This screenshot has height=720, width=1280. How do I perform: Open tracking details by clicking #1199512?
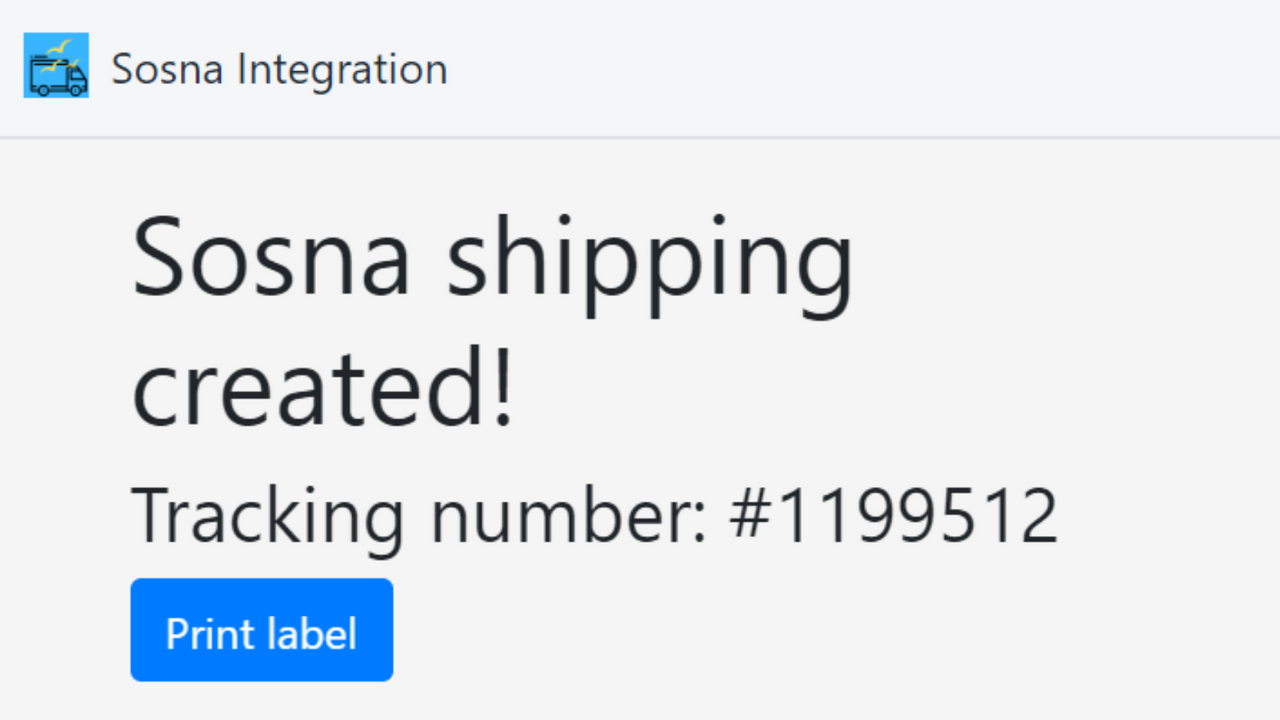click(893, 515)
